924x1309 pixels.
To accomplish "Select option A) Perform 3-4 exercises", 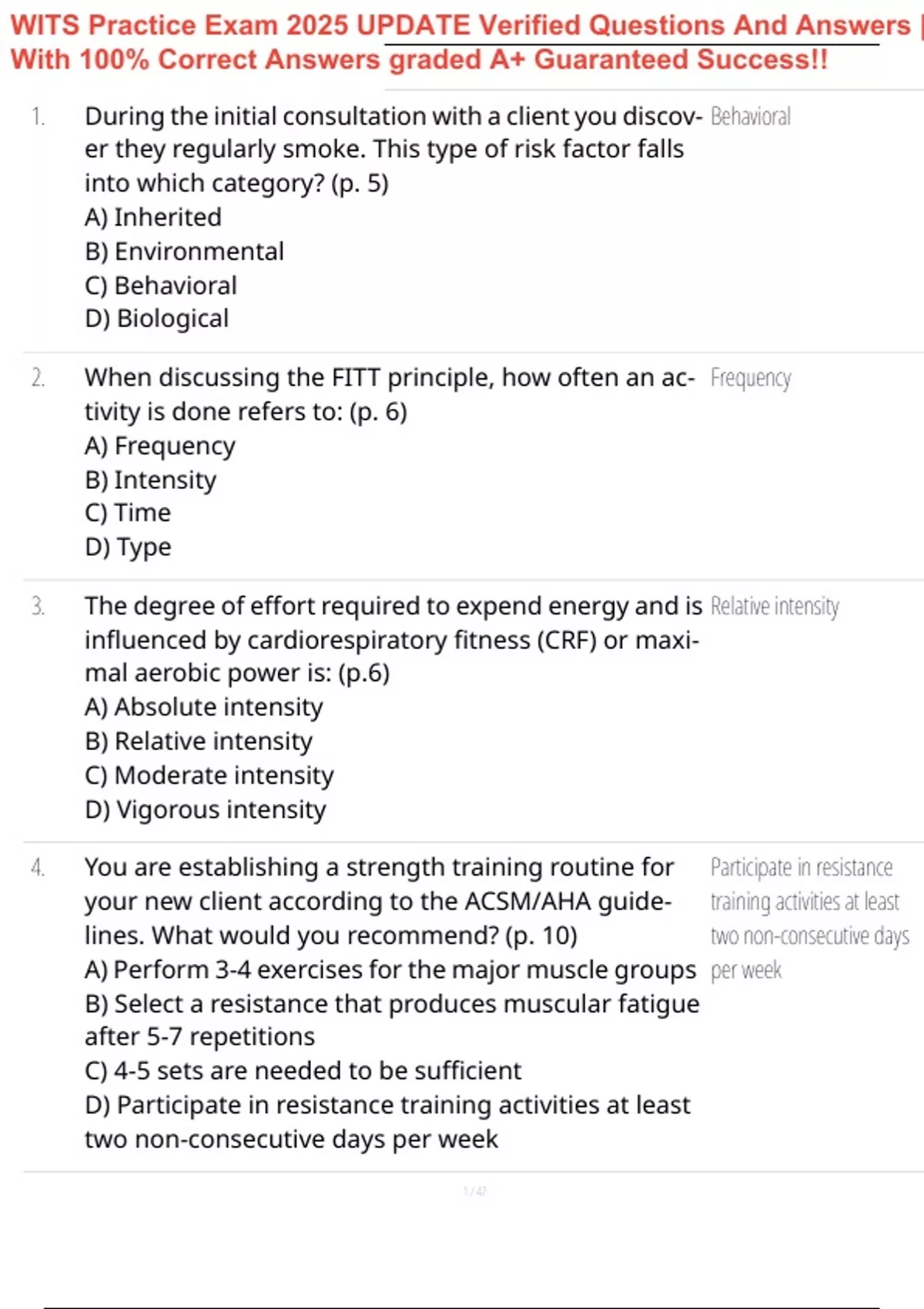I will 390,969.
